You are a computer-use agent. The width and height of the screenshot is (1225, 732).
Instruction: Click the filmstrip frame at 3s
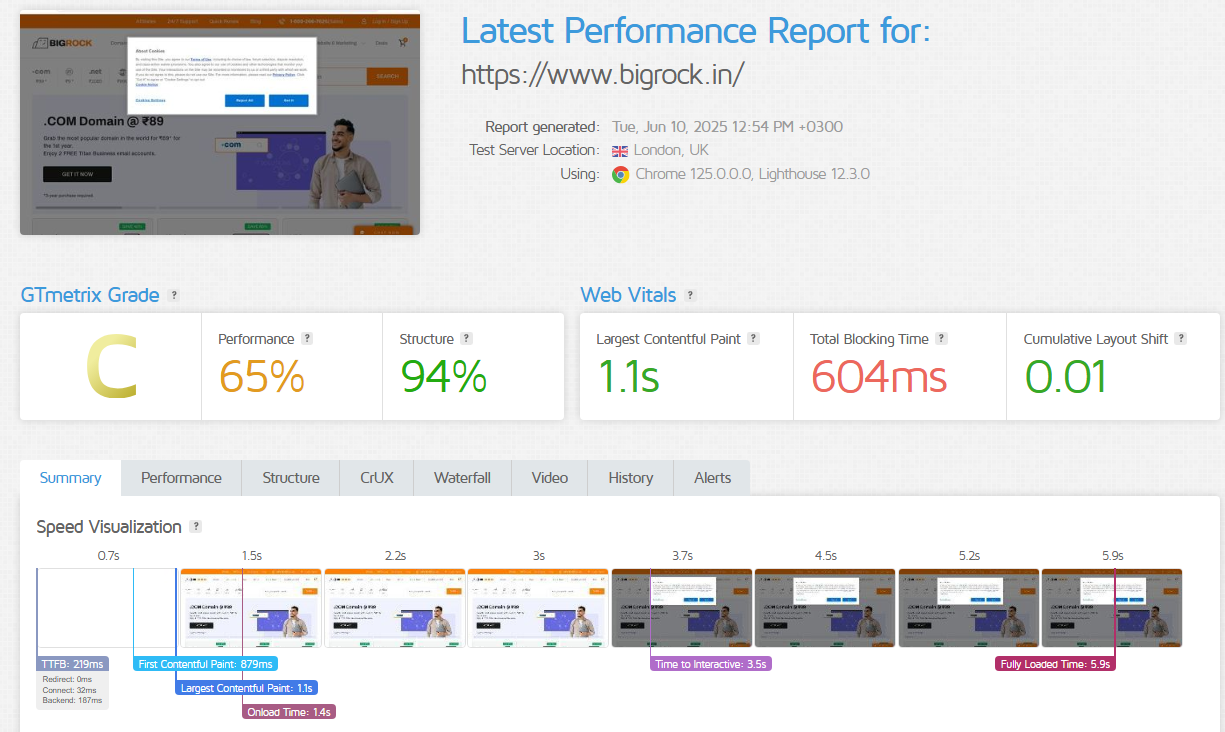[538, 608]
